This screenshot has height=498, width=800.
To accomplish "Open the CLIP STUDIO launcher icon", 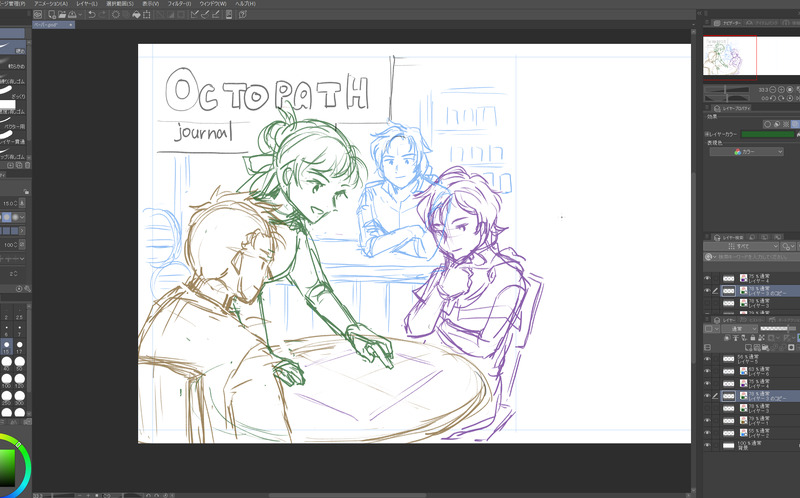I will click(x=37, y=15).
